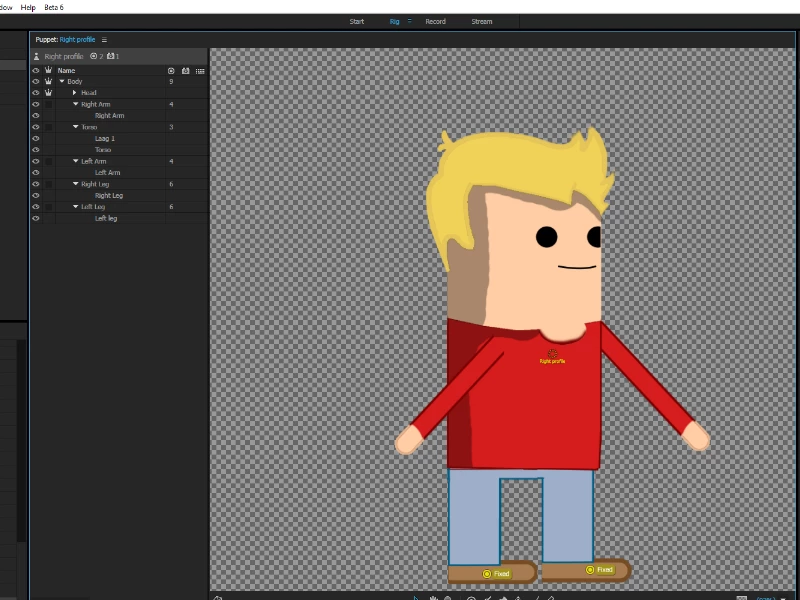The height and width of the screenshot is (600, 800).
Task: Select the Right profile puppet root row
Action: (119, 56)
